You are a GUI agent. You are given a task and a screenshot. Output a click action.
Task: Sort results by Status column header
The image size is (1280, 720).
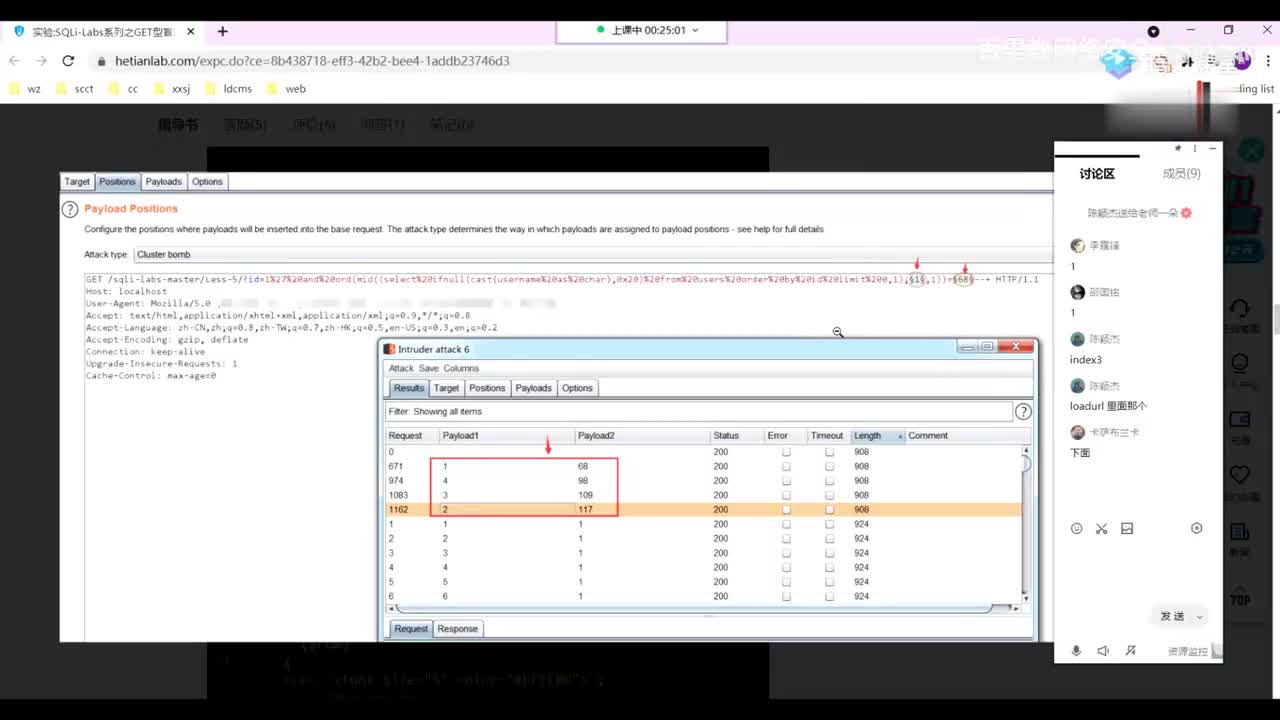[x=737, y=436]
